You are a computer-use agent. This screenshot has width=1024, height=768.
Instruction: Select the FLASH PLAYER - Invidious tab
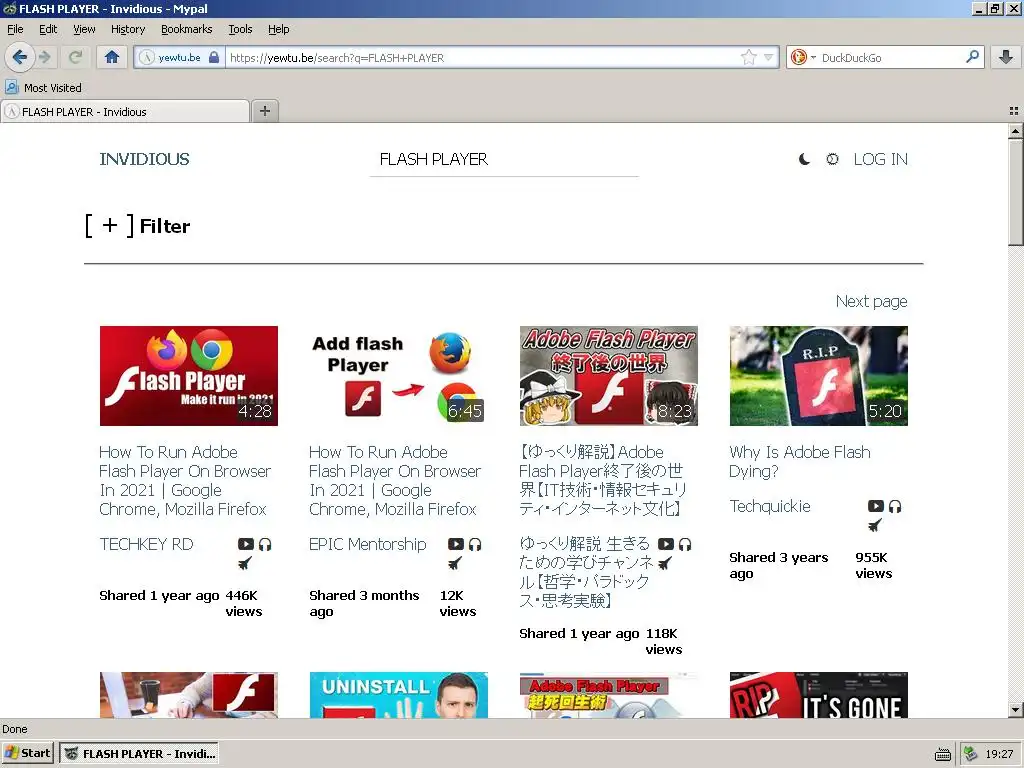(125, 112)
